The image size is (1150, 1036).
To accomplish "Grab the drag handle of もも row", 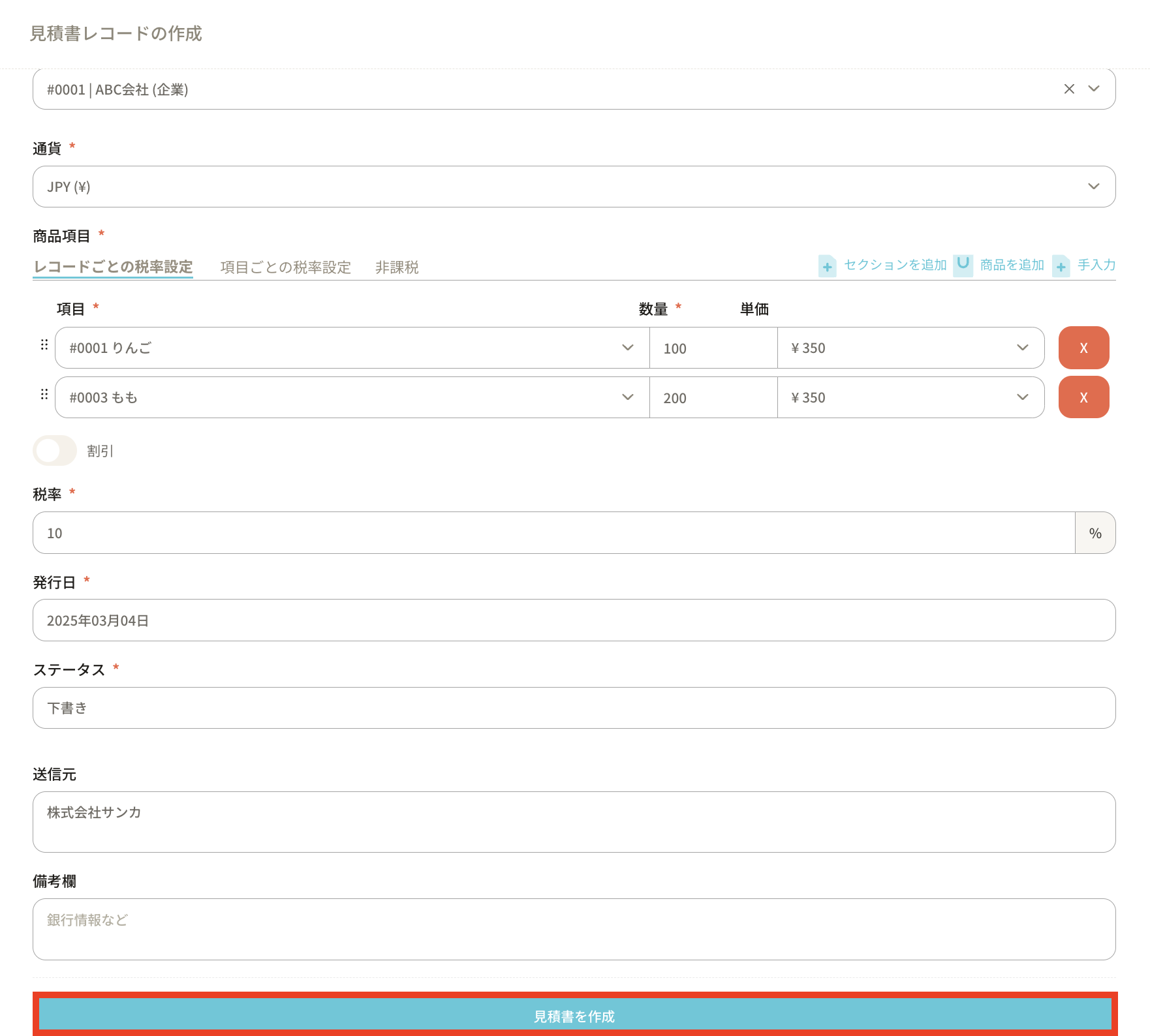I will point(44,395).
